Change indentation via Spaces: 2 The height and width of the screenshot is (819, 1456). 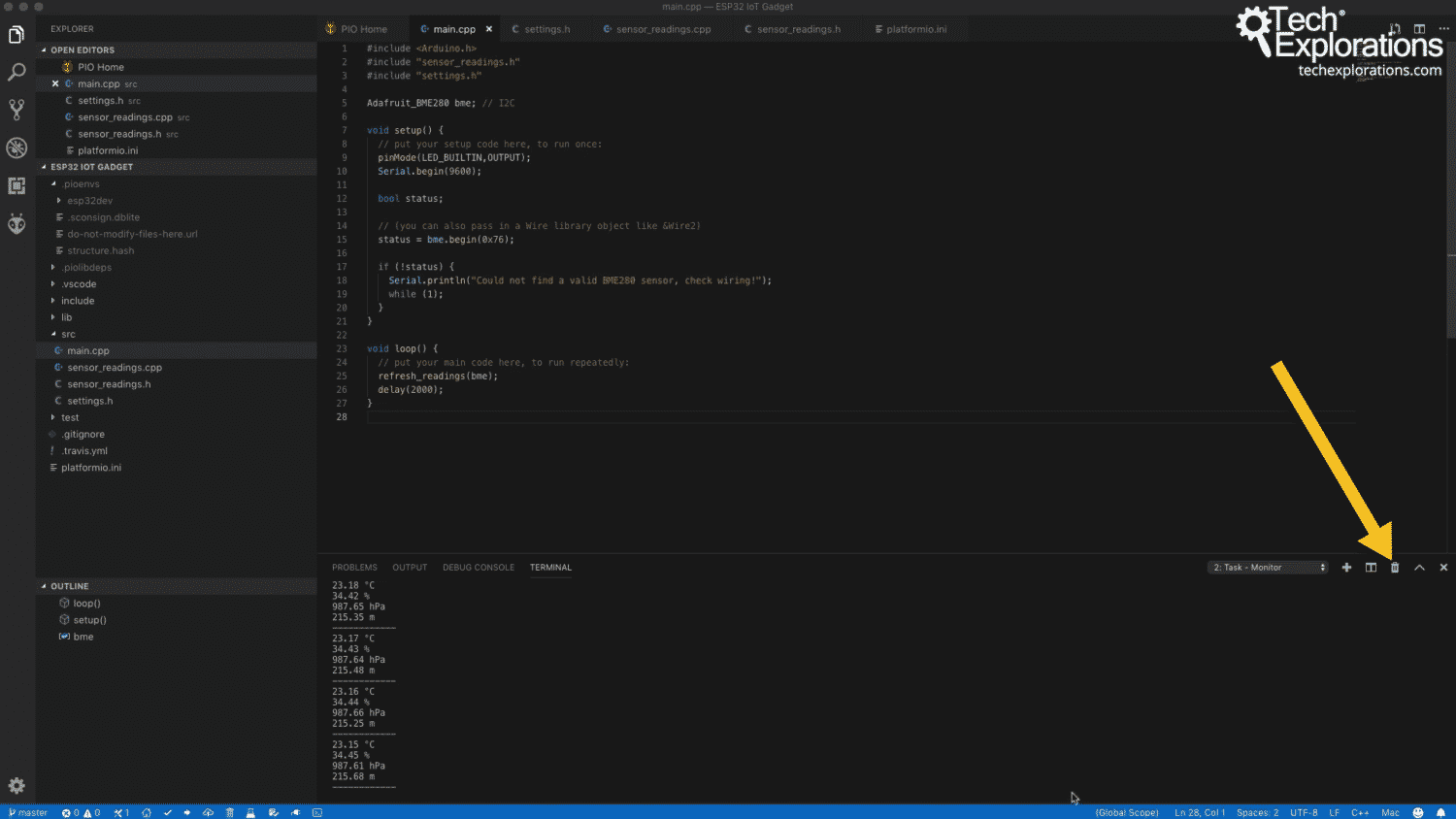(1258, 812)
